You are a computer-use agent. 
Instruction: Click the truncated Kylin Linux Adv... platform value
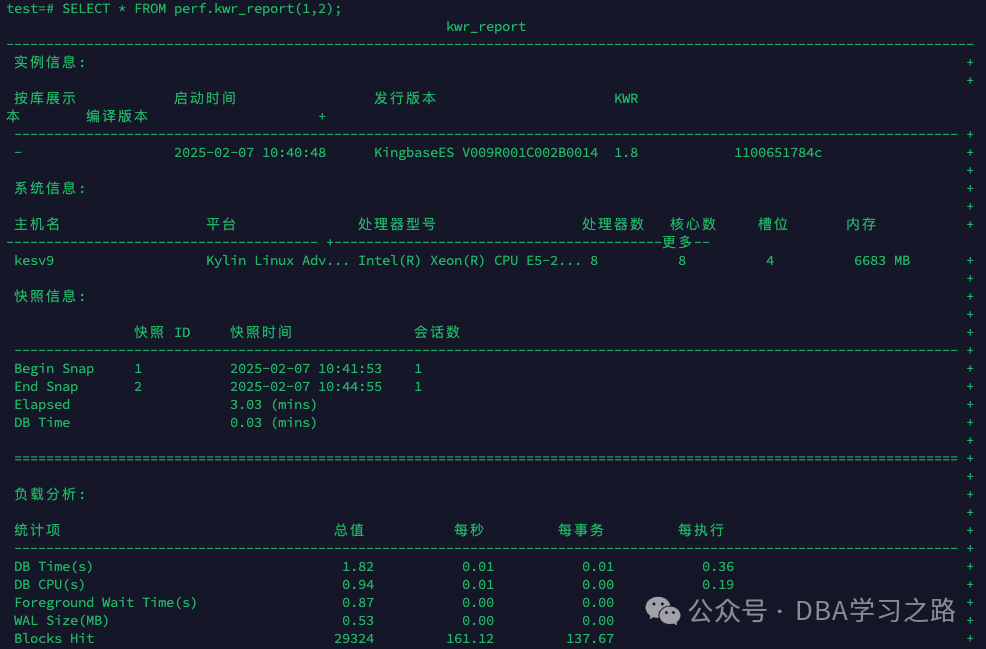click(278, 261)
